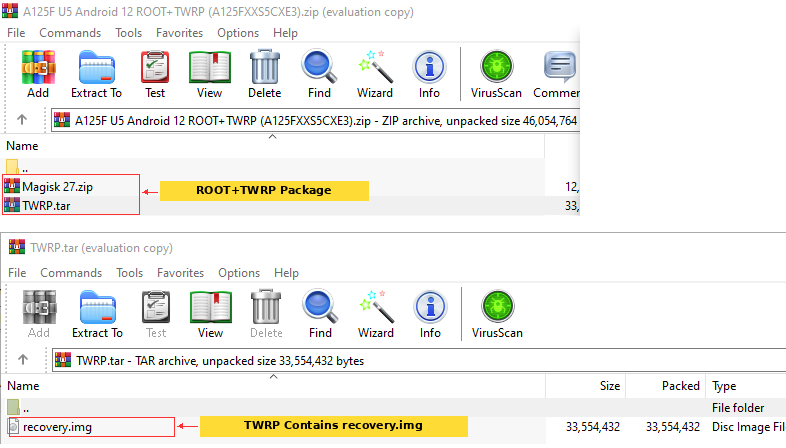This screenshot has height=448, width=786.
Task: Select TWRP.tar file in ZIP archive
Action: click(x=46, y=206)
